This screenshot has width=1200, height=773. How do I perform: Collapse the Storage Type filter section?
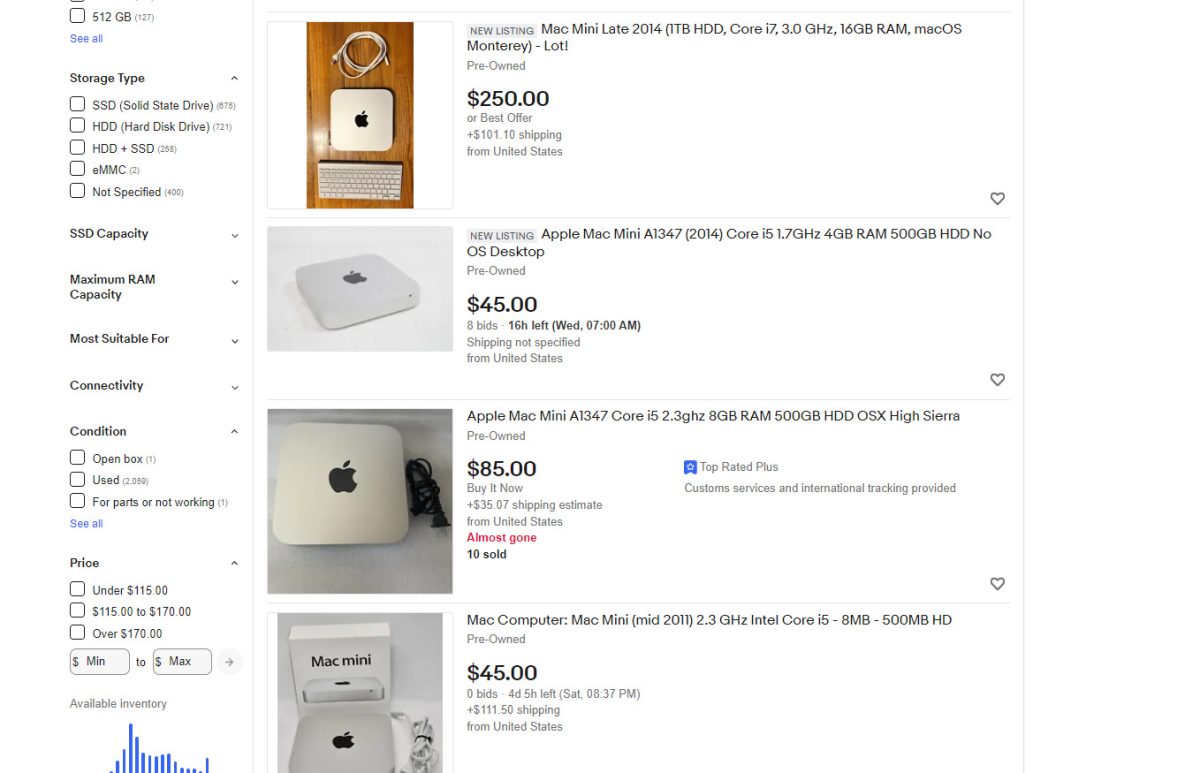pos(234,78)
